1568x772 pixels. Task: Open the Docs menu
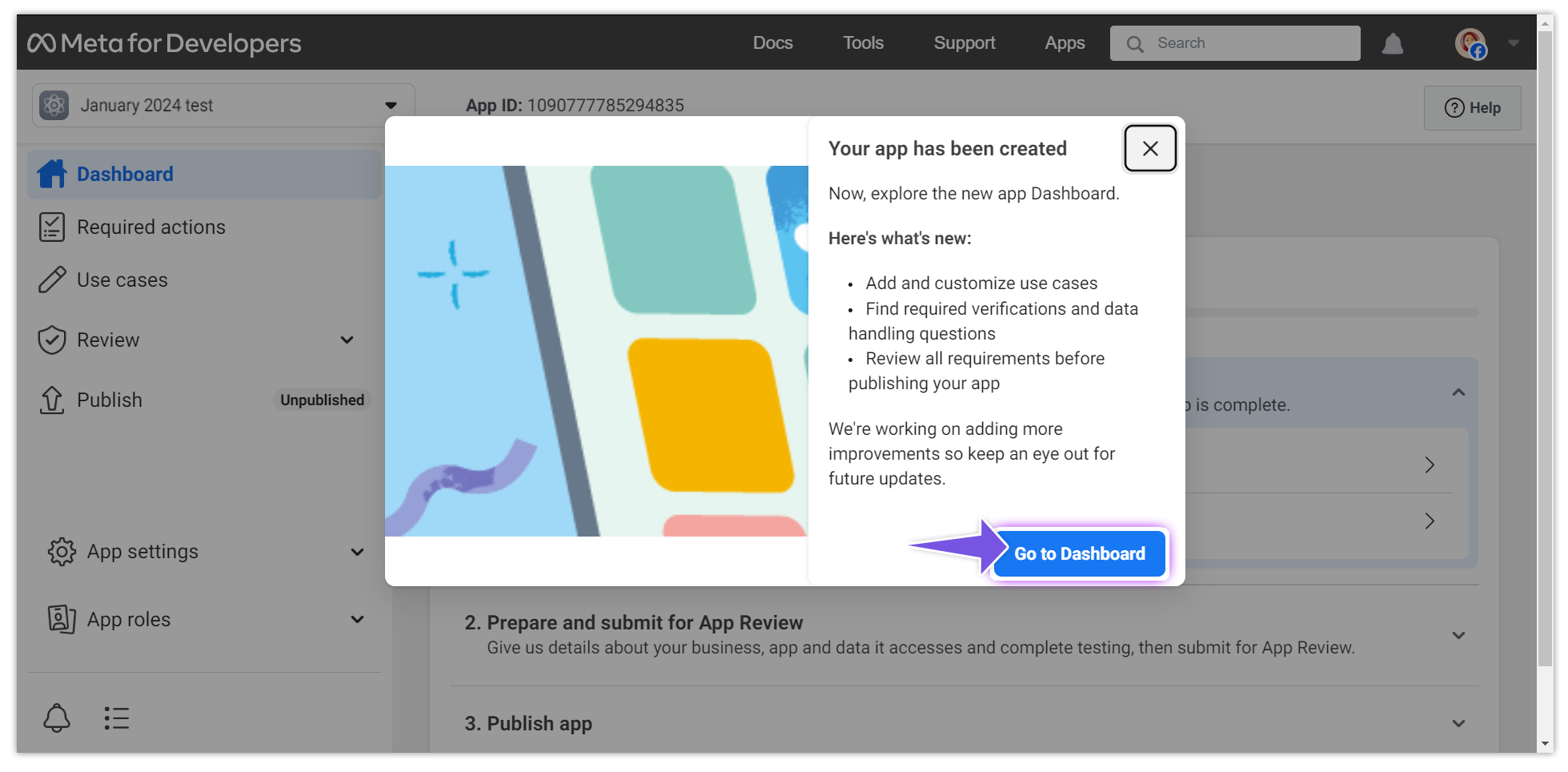tap(772, 43)
